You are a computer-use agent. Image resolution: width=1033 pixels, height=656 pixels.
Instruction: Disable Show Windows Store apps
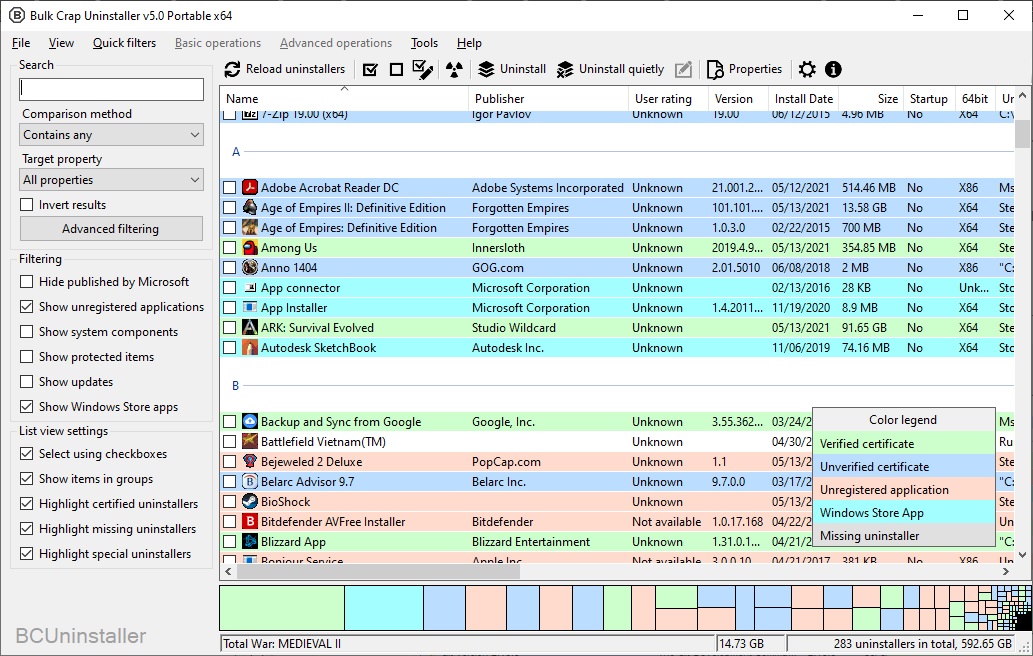[26, 407]
